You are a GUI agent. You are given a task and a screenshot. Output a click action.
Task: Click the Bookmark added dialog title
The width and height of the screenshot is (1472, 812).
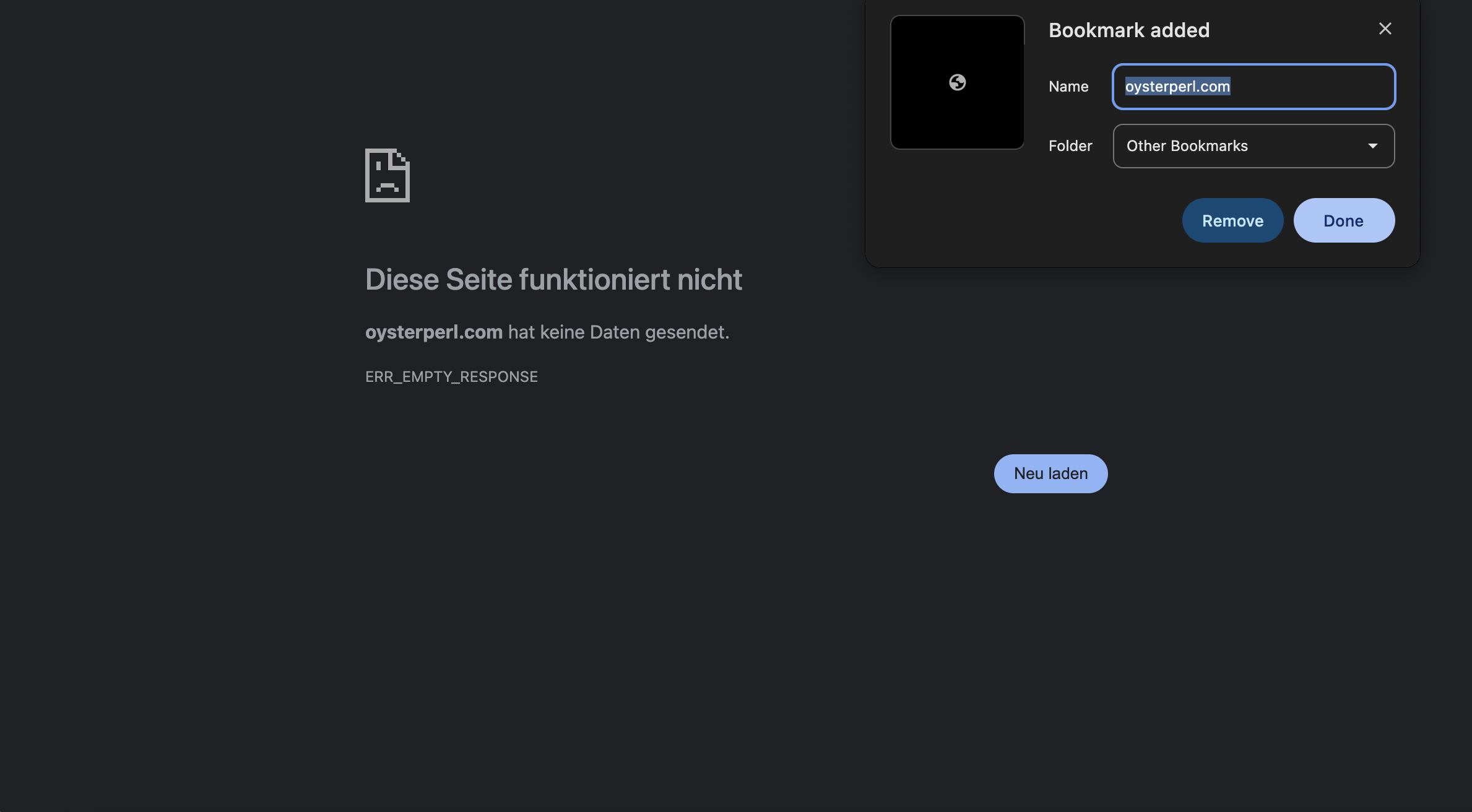pyautogui.click(x=1128, y=30)
